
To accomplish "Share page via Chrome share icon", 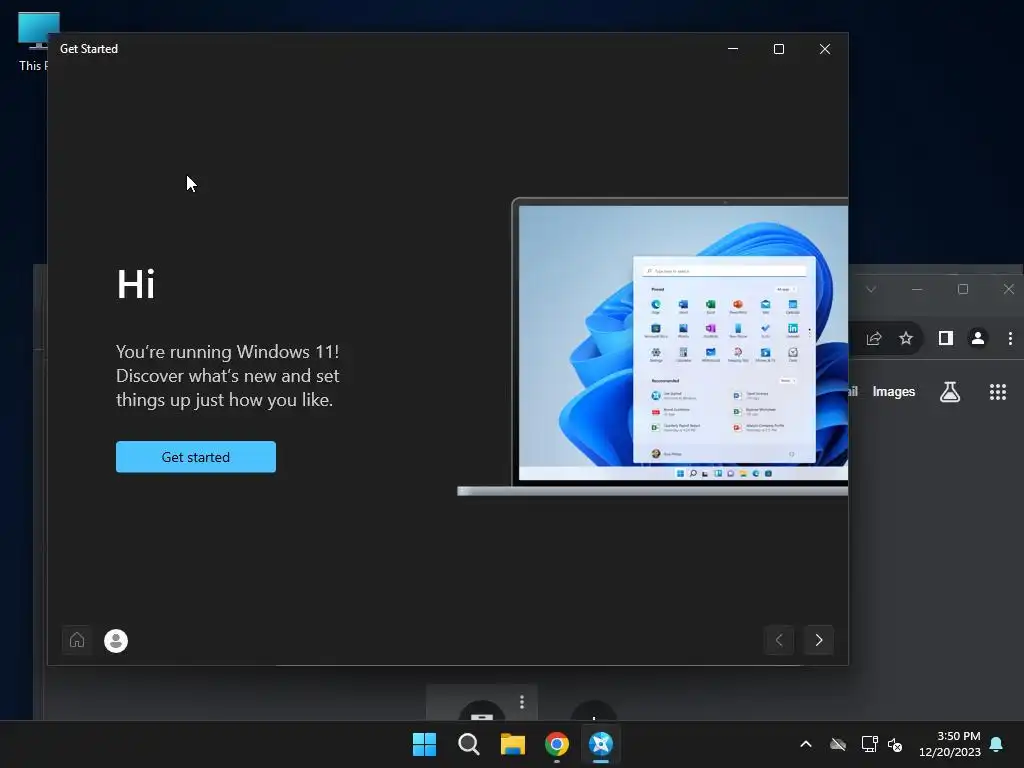I will (874, 338).
